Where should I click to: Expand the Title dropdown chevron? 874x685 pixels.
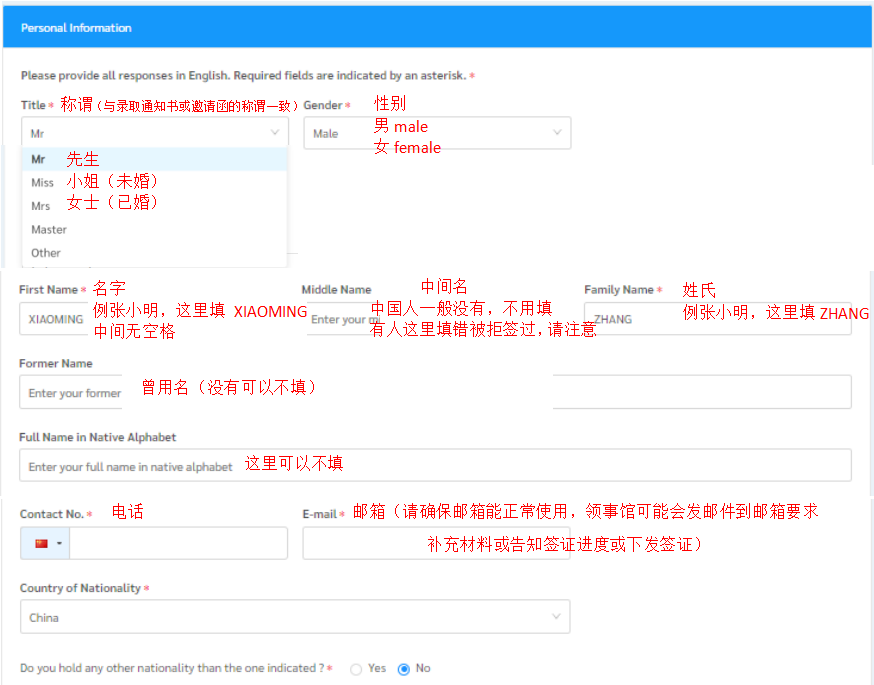(275, 132)
